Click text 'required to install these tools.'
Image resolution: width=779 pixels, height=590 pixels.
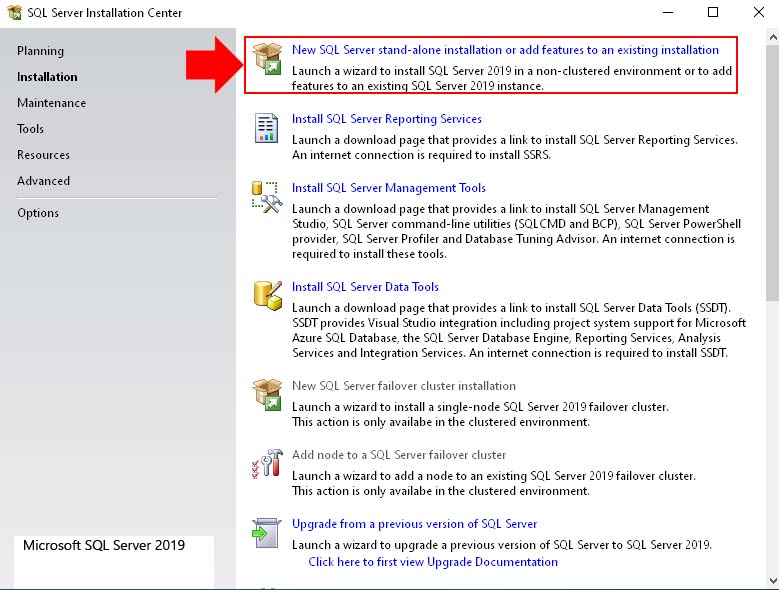click(x=369, y=254)
